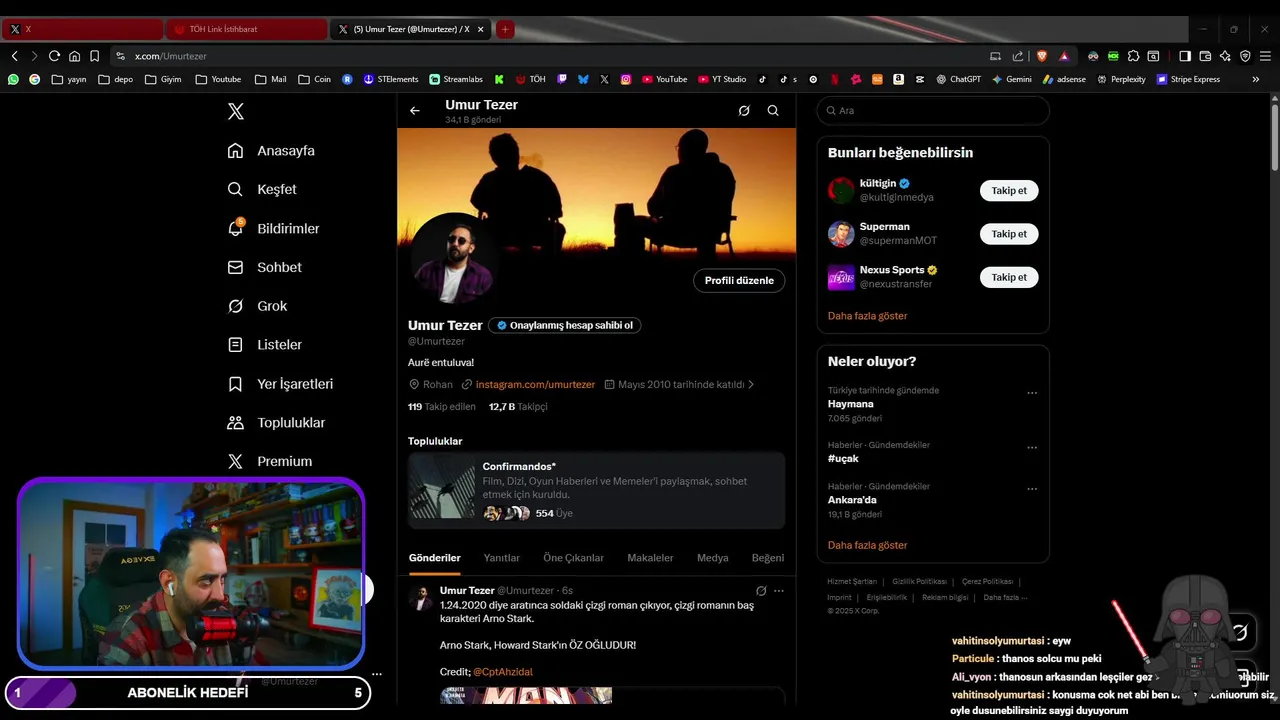Open Keşfet explore search in sidebar
The image size is (1280, 720).
click(x=262, y=189)
